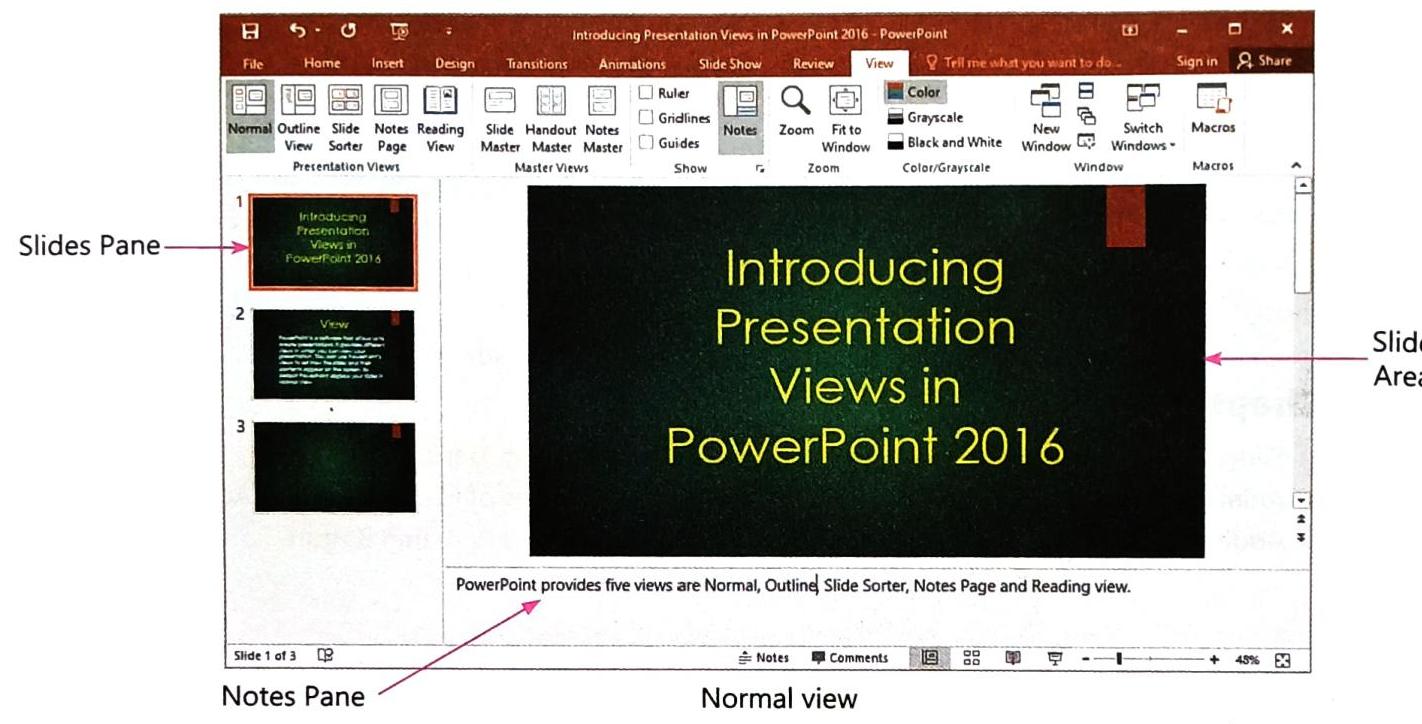The height and width of the screenshot is (724, 1422).
Task: Open Macros
Action: pos(1213,110)
